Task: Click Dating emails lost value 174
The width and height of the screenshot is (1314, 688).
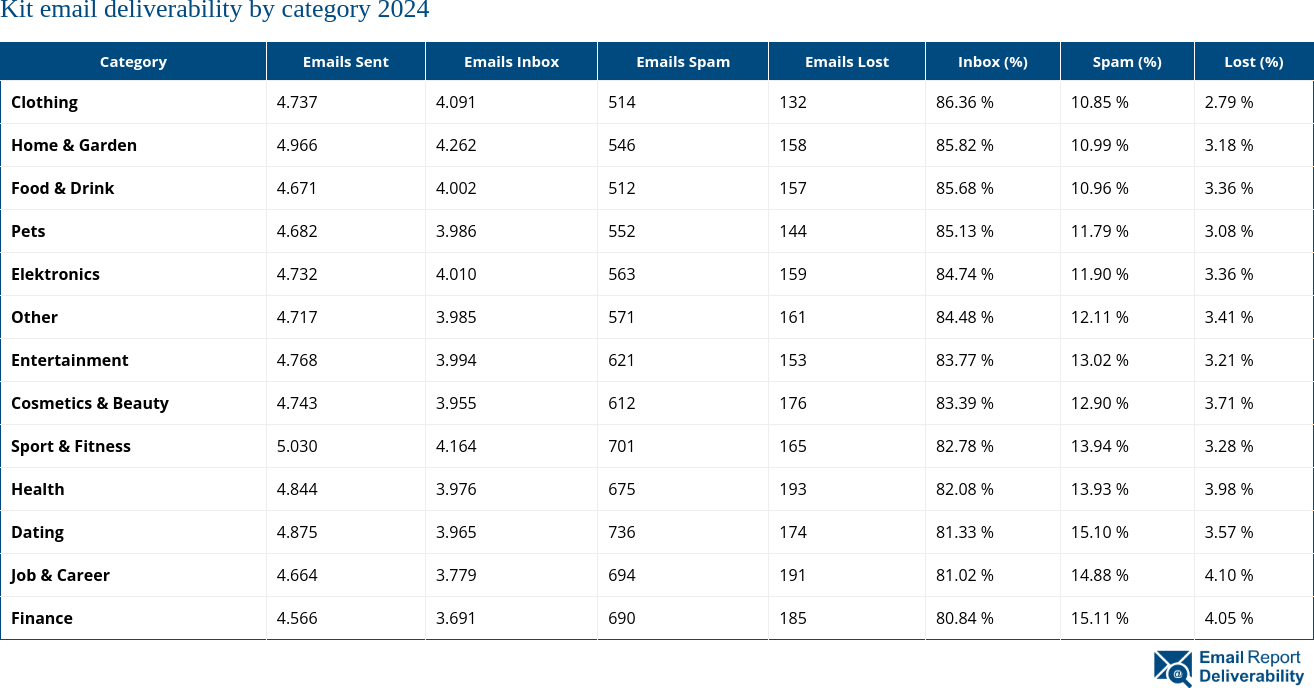Action: [793, 532]
